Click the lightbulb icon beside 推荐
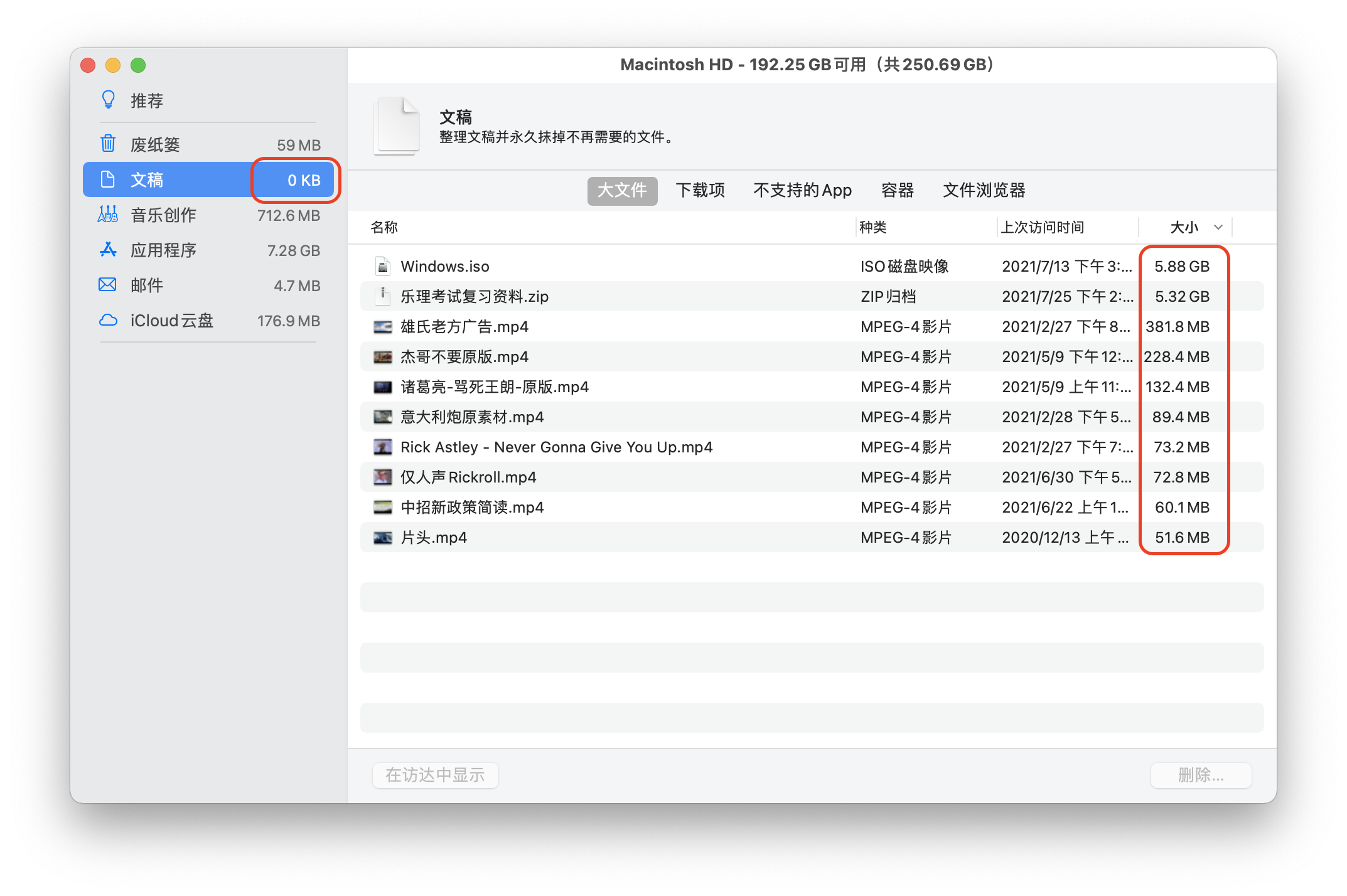The image size is (1347, 896). (108, 100)
